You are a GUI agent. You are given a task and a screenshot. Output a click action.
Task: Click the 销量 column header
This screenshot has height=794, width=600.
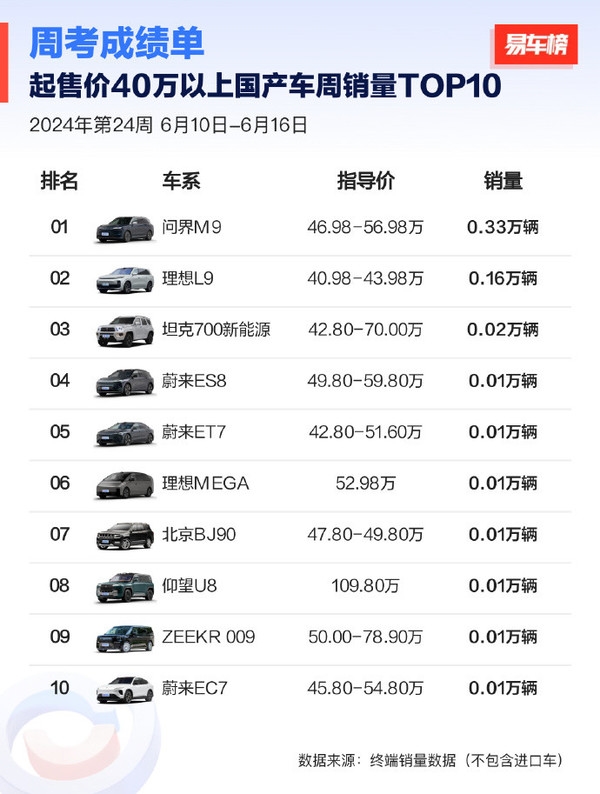[x=503, y=181]
